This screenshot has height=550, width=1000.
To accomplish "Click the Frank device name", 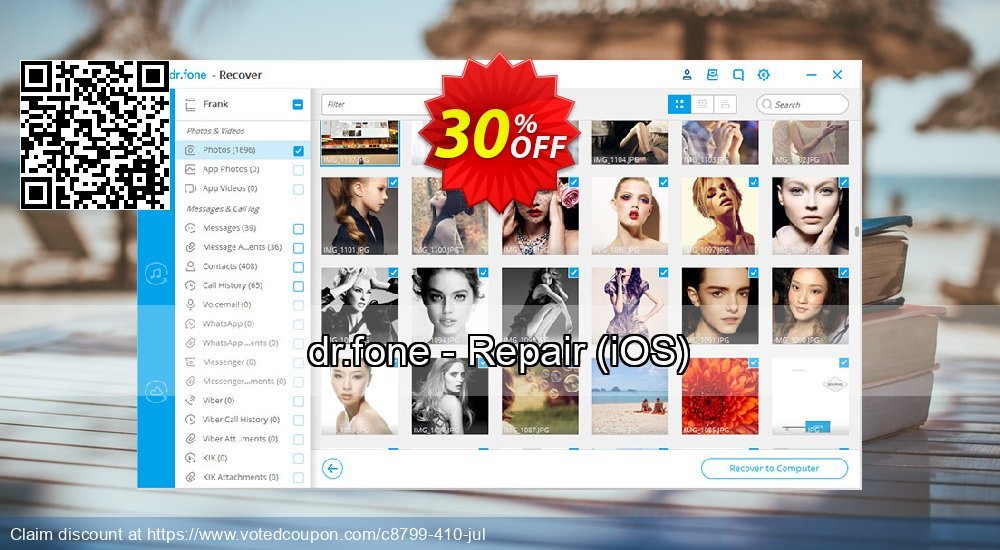I will [x=216, y=104].
